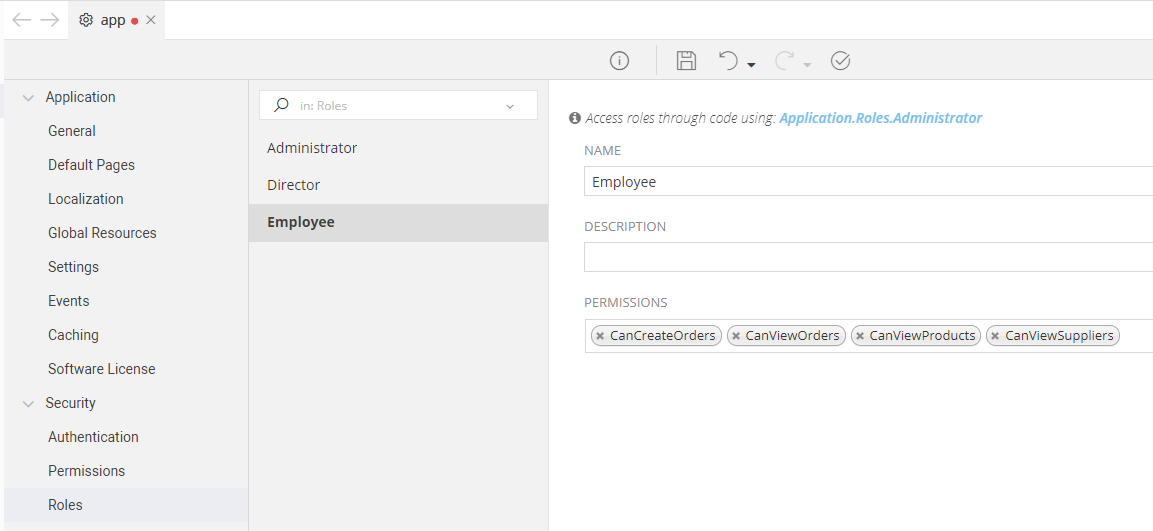Collapse the Application tree section

28,98
